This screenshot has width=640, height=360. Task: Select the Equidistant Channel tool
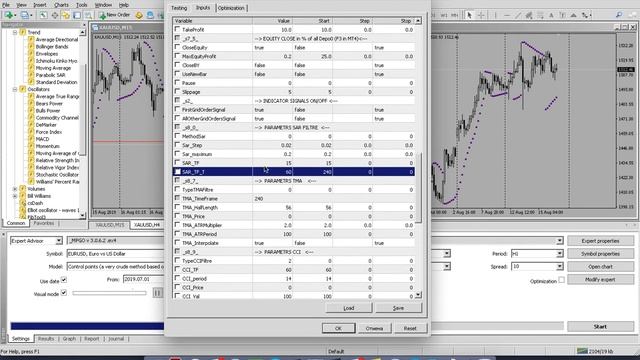coord(529,15)
